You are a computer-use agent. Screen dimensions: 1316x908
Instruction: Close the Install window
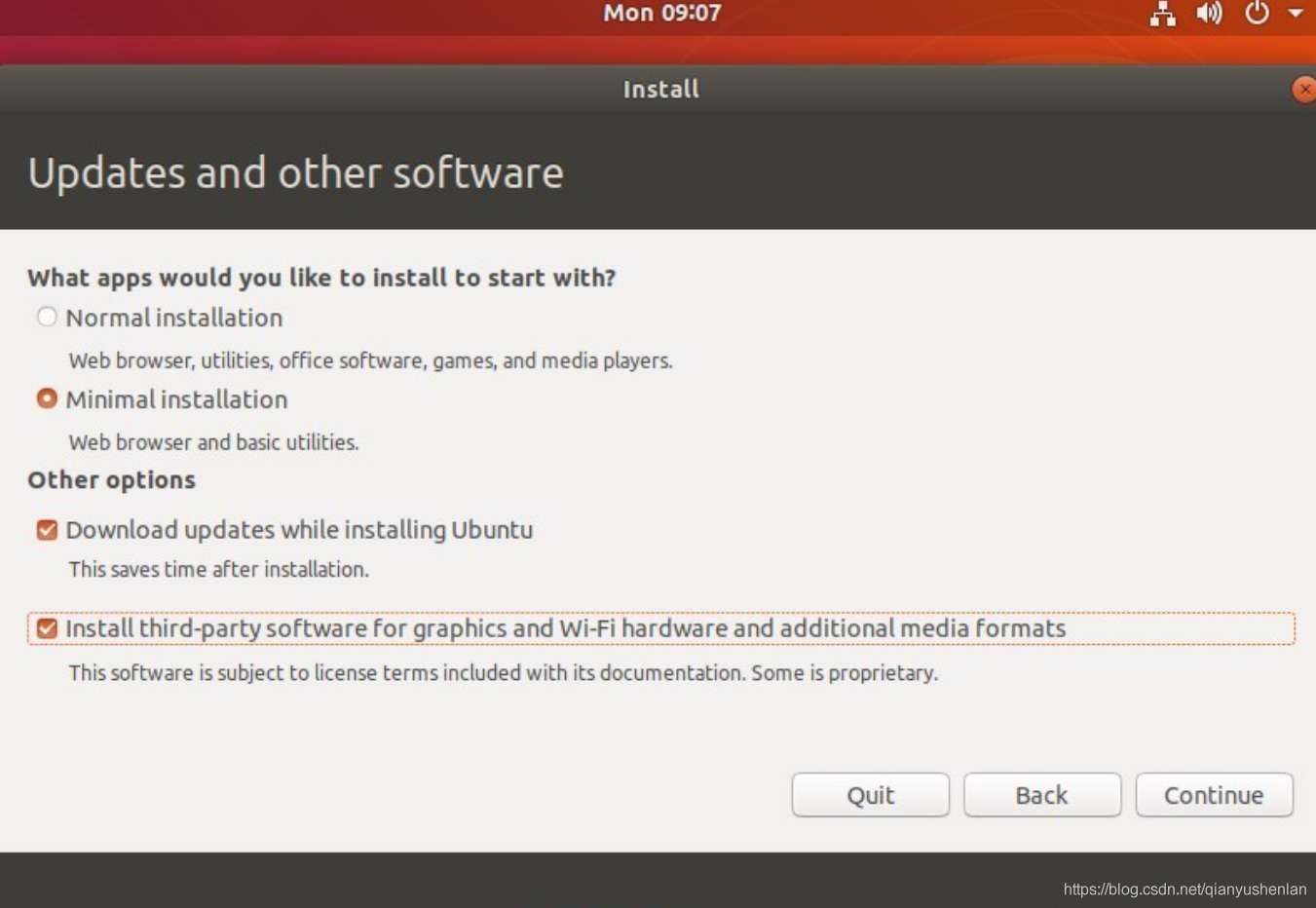click(1303, 89)
